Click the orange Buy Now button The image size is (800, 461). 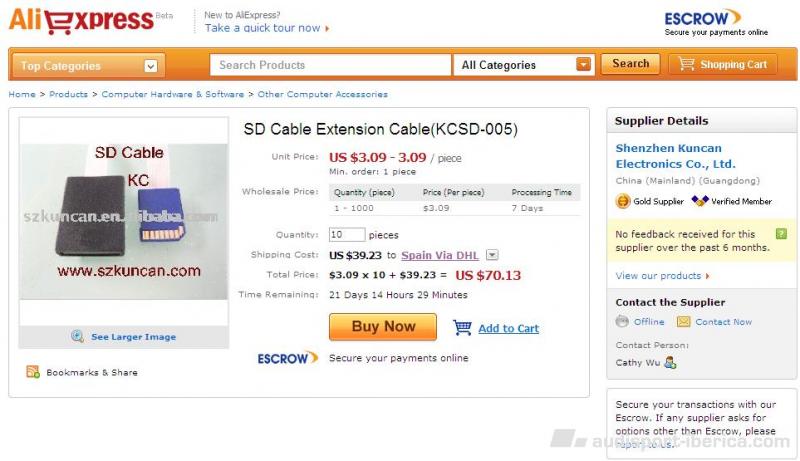[383, 327]
